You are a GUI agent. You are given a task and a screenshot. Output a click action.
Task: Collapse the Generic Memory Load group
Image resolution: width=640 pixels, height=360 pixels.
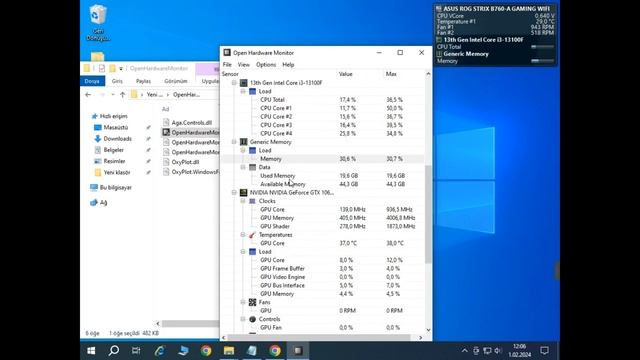point(243,150)
